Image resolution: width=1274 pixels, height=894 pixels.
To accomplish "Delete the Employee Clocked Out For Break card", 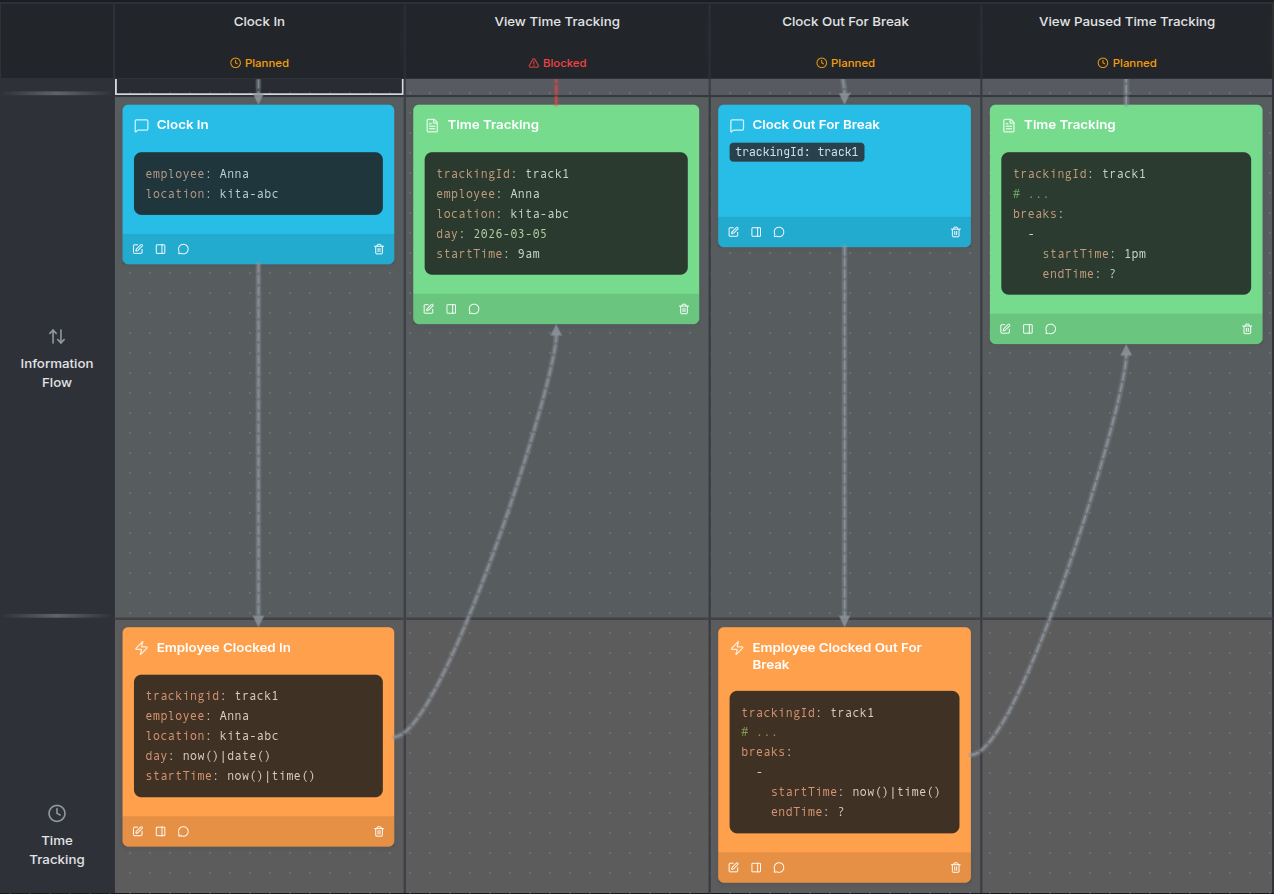I will coord(955,868).
